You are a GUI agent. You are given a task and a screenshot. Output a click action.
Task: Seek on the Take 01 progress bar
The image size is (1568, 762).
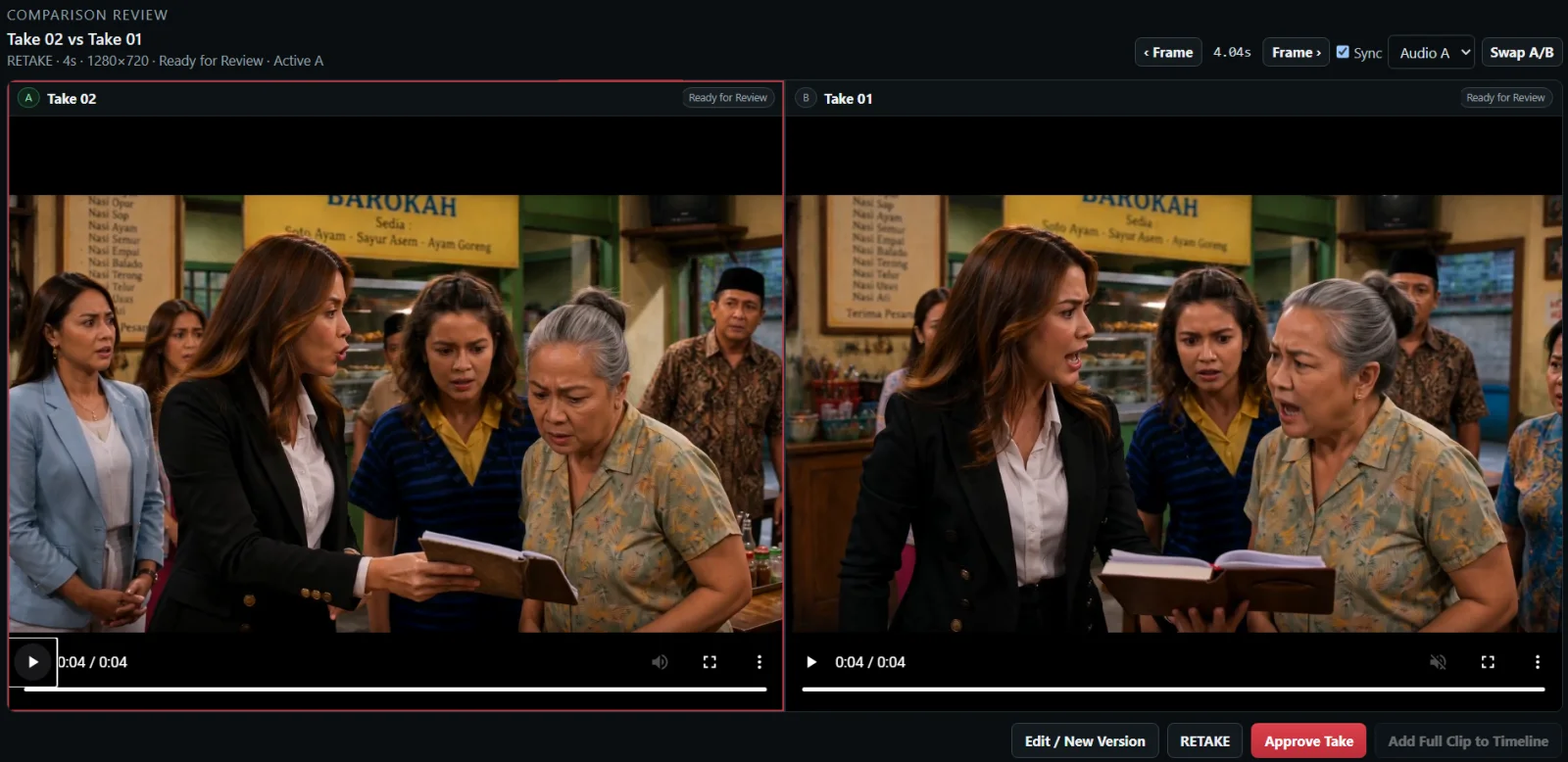(x=1173, y=690)
